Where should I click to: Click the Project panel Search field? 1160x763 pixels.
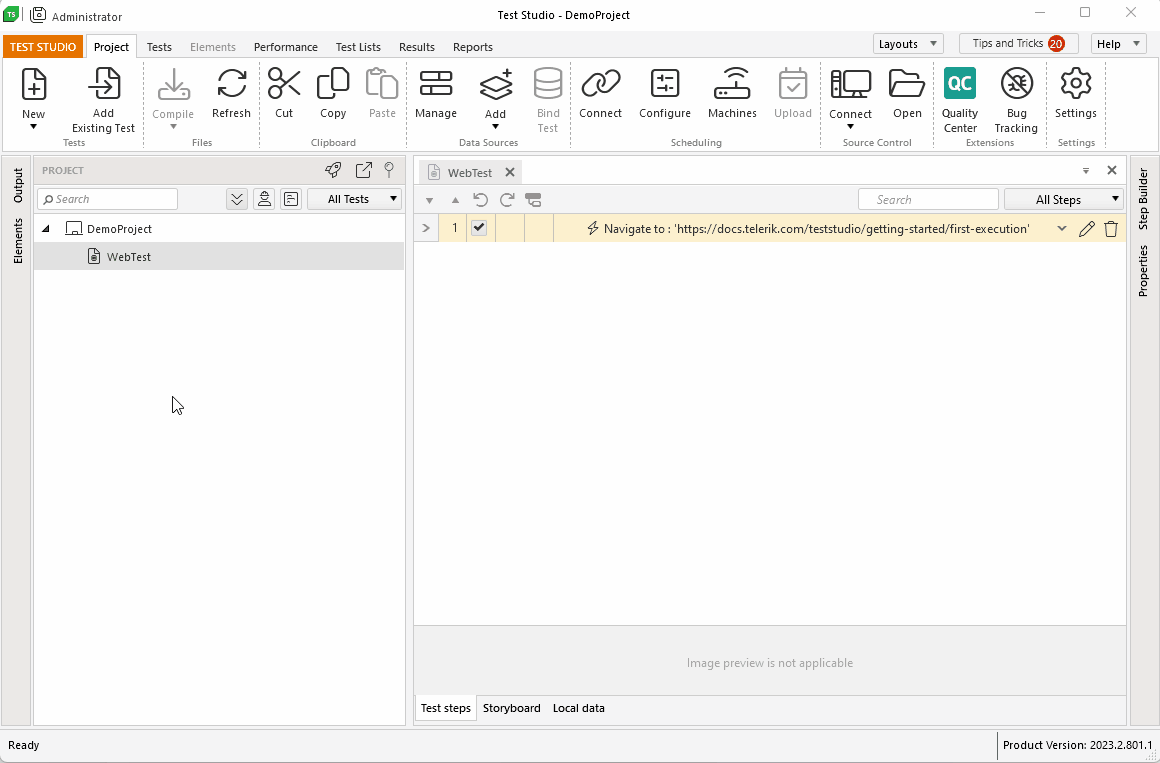tap(107, 199)
